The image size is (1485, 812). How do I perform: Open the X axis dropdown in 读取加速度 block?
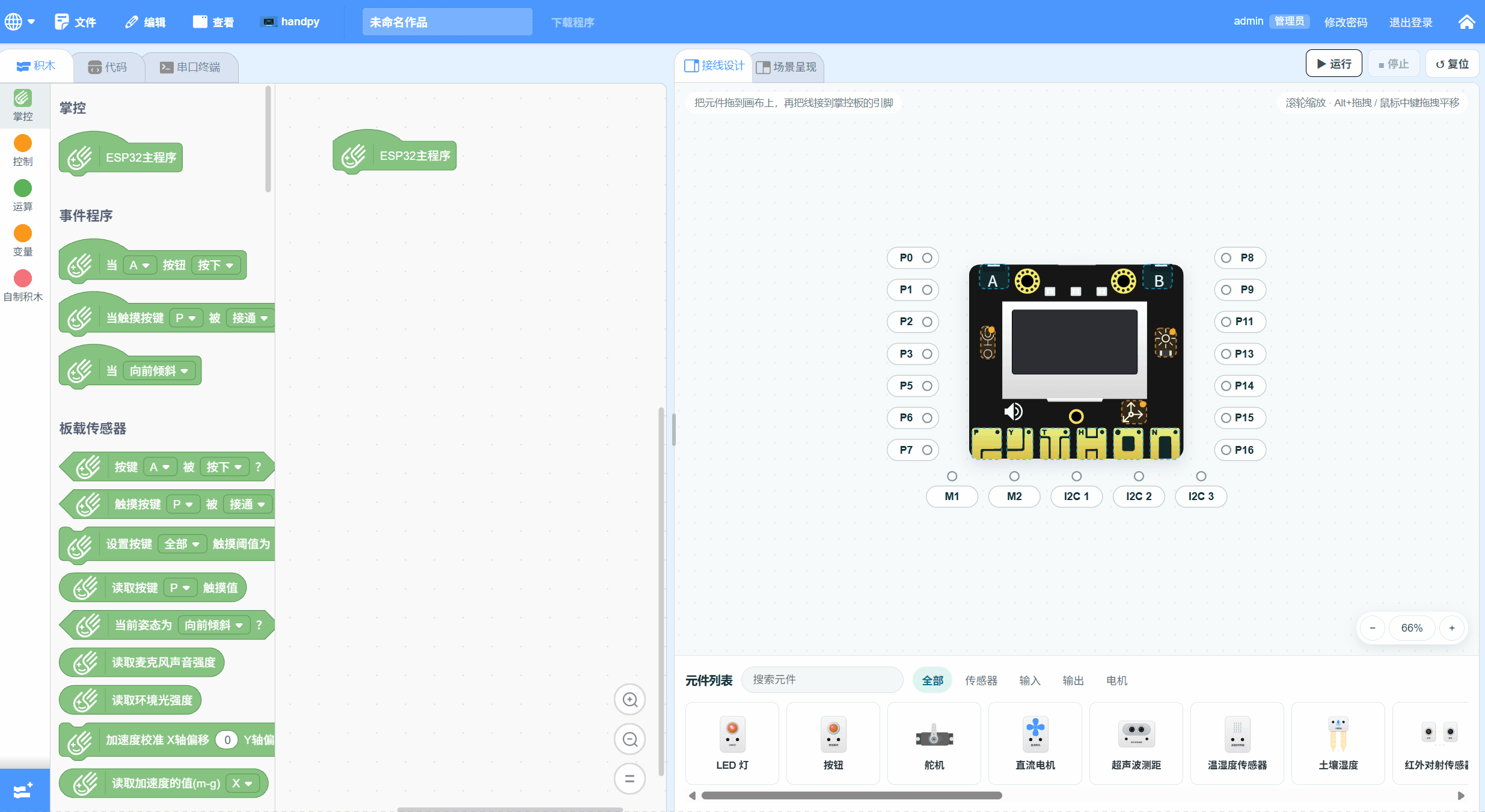pyautogui.click(x=242, y=783)
